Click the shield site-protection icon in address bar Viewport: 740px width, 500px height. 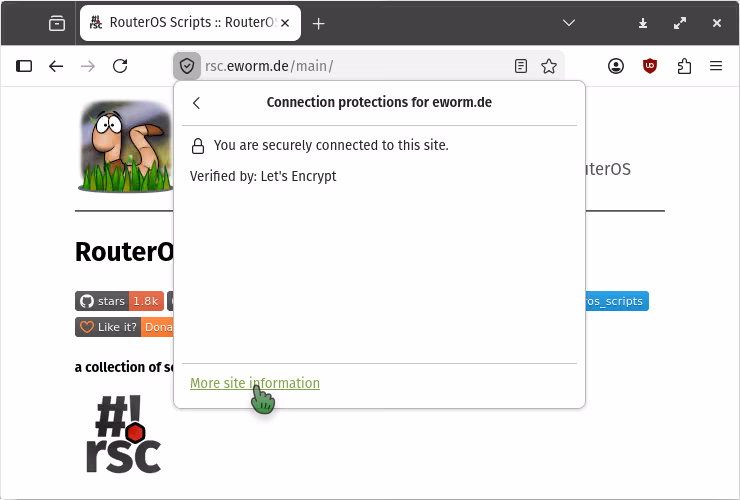click(x=186, y=66)
